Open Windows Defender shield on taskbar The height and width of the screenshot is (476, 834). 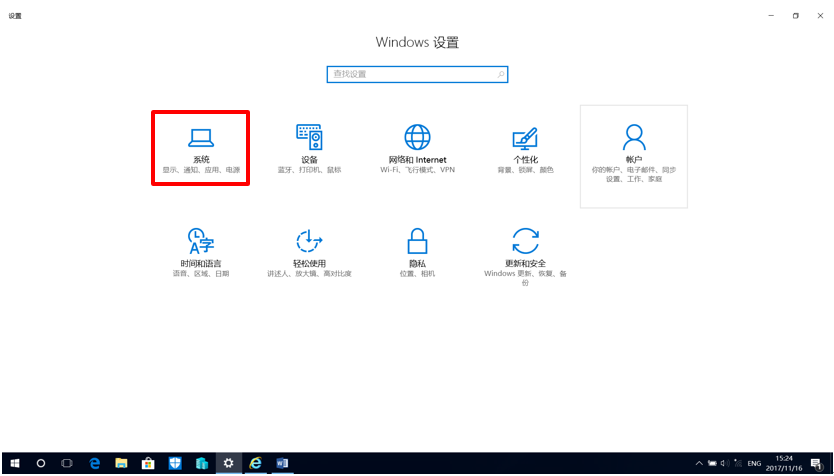point(175,463)
